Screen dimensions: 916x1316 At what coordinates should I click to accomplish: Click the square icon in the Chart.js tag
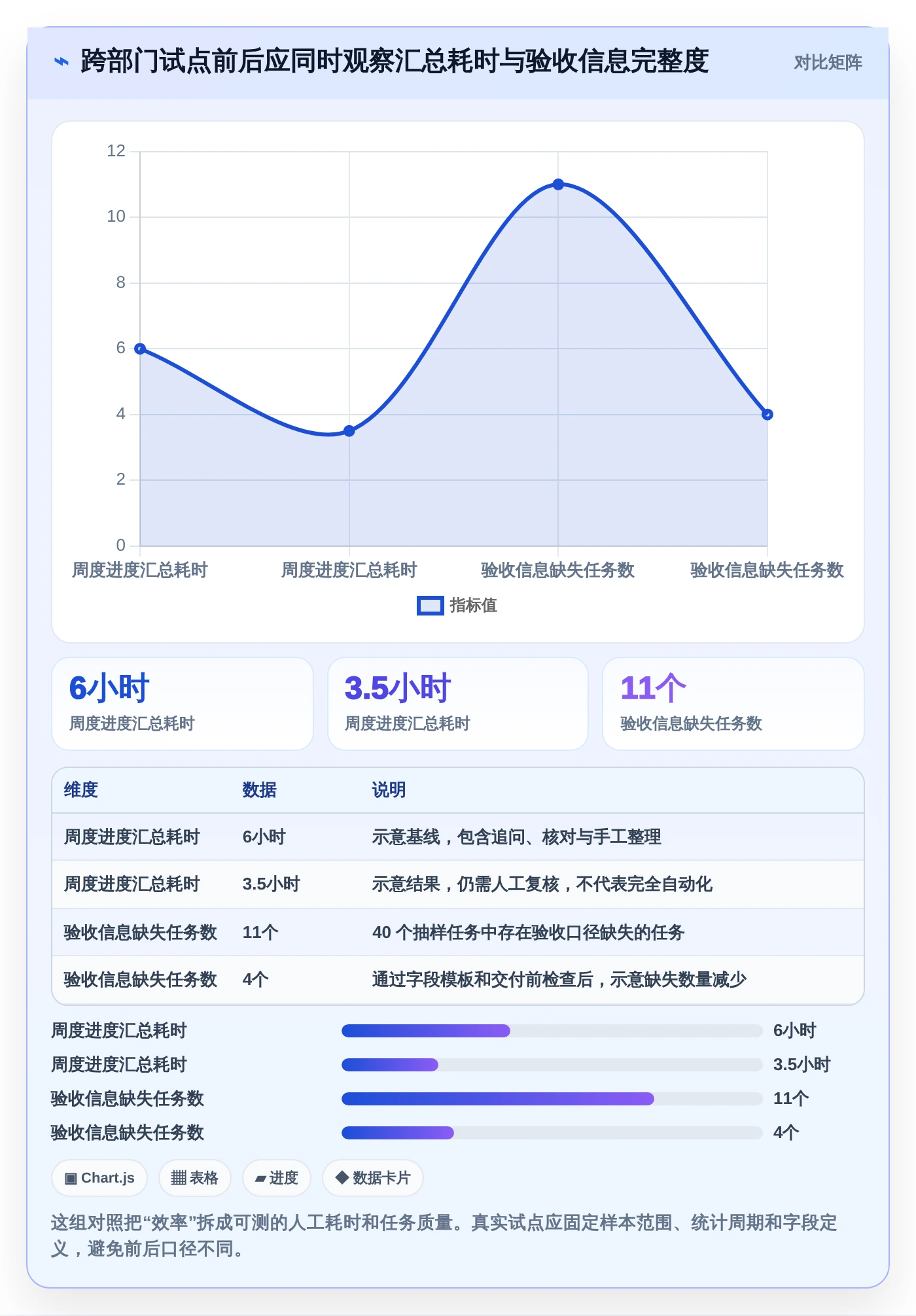tap(71, 1179)
